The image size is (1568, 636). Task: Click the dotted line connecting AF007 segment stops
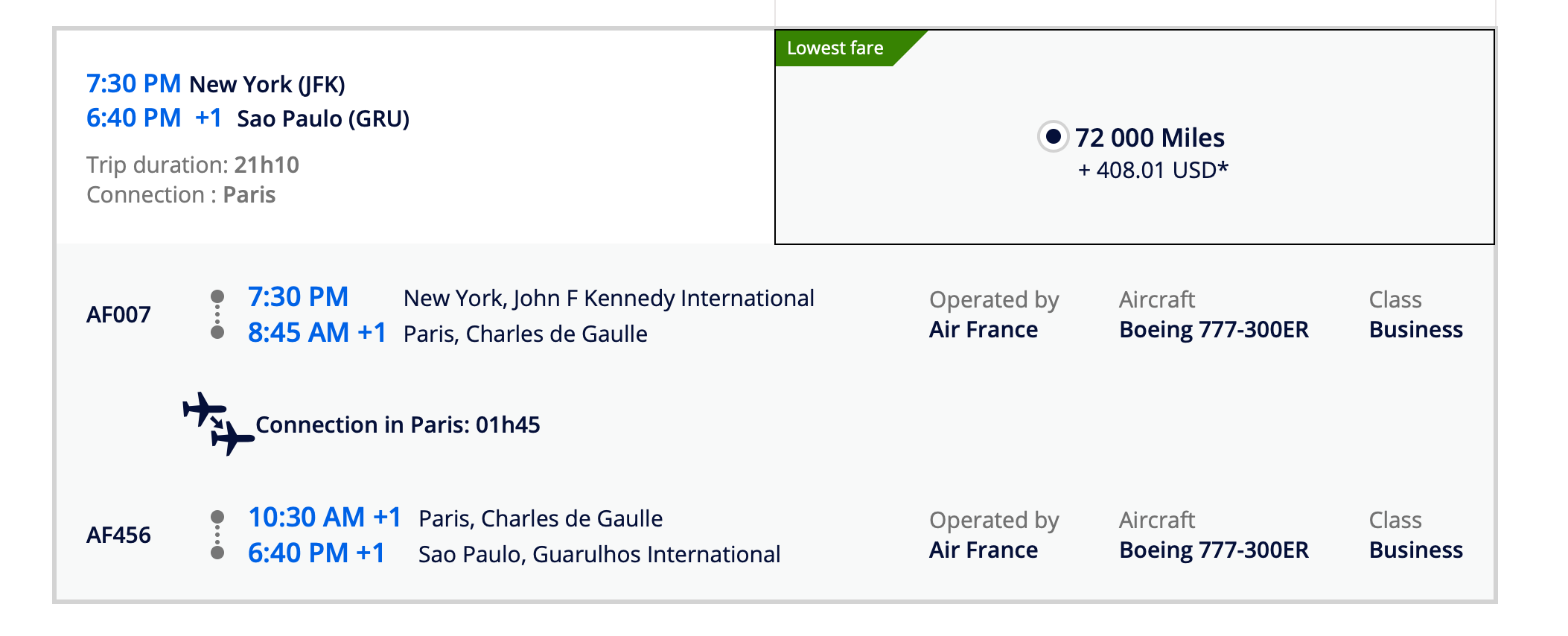click(217, 315)
